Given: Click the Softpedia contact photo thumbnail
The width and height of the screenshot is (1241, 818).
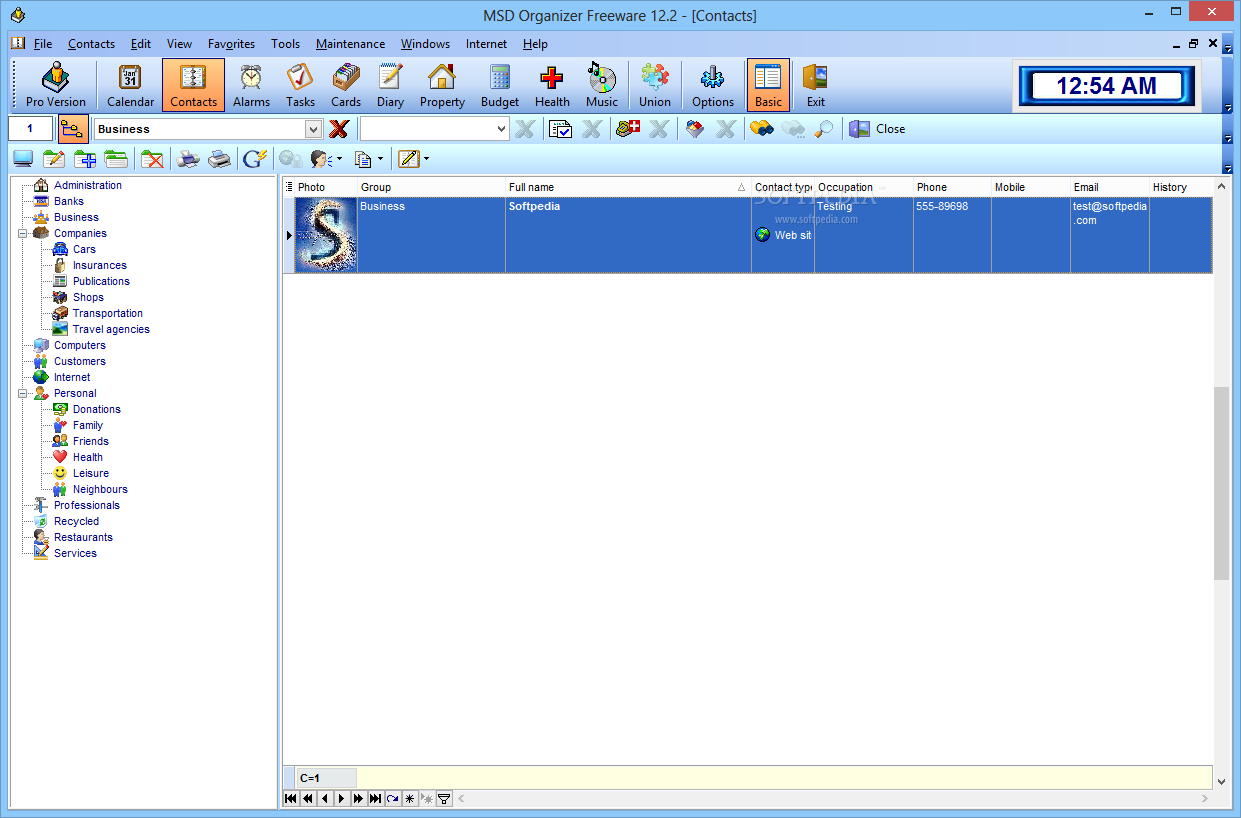Looking at the screenshot, I should point(326,235).
